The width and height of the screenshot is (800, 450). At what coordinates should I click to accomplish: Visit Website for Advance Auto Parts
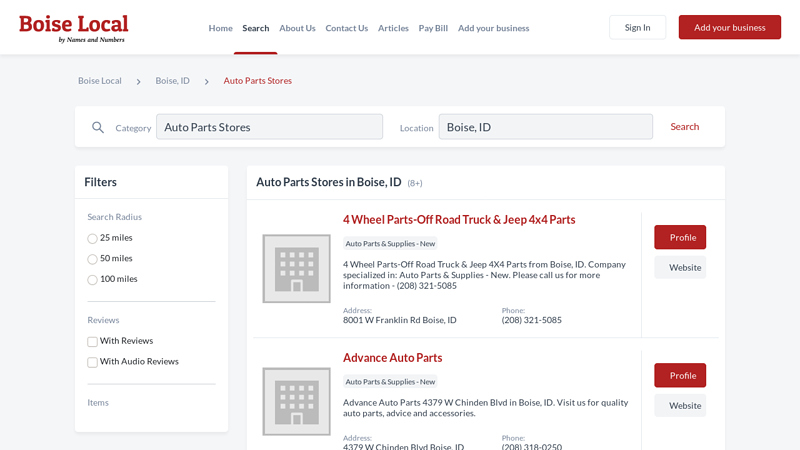point(680,406)
